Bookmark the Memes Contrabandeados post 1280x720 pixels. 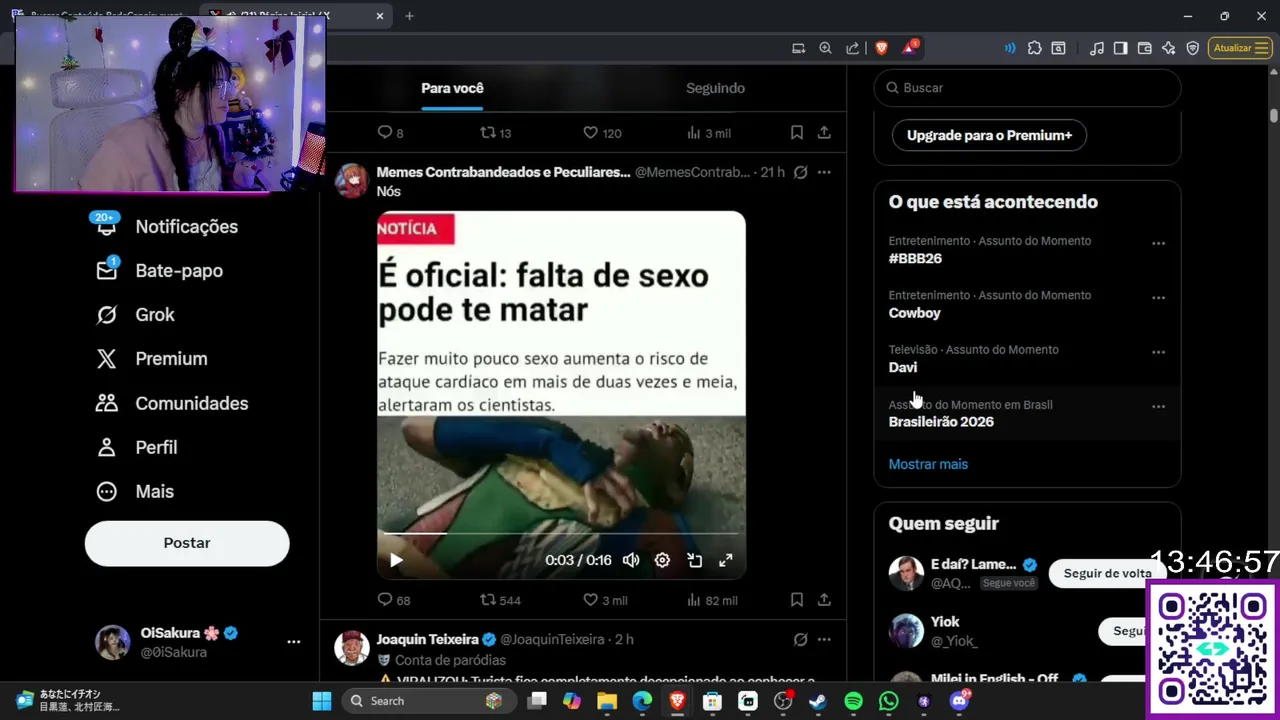(797, 600)
